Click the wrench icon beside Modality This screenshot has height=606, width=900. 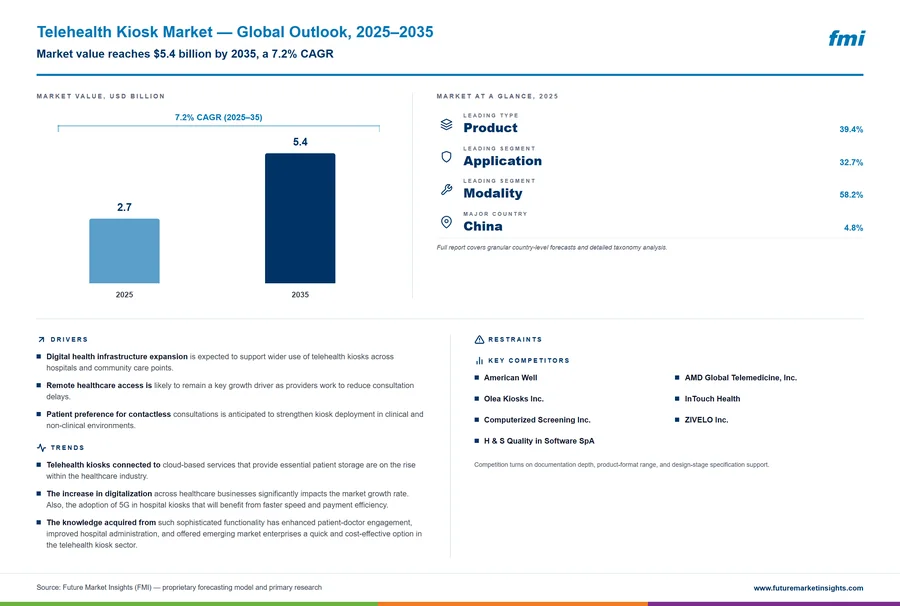(x=447, y=189)
